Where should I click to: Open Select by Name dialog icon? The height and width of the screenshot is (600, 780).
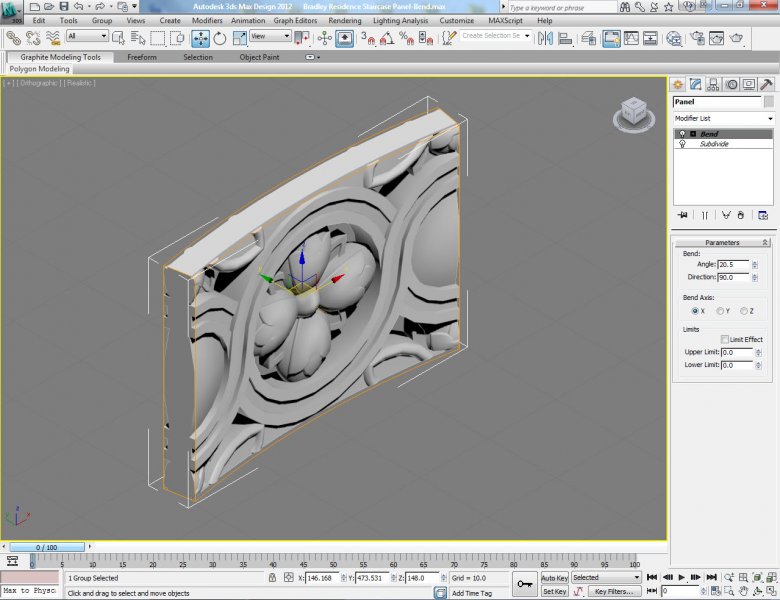pyautogui.click(x=138, y=38)
